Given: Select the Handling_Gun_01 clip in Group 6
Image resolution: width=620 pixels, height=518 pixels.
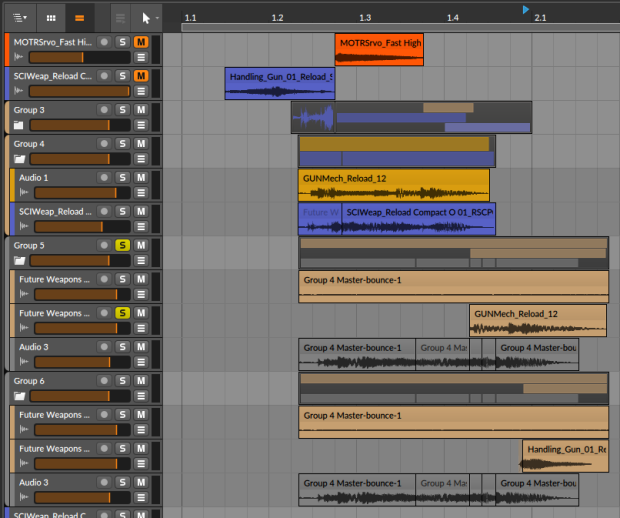Looking at the screenshot, I should click(565, 456).
